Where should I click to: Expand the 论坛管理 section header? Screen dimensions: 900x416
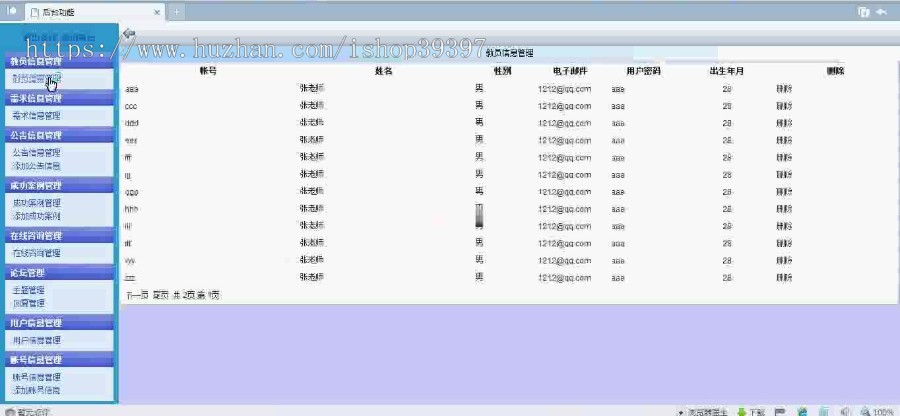[x=59, y=273]
